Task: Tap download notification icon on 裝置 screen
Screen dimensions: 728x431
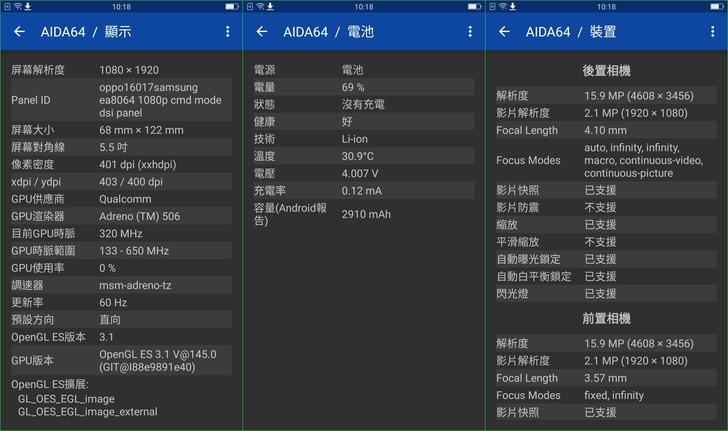Action: coord(513,7)
